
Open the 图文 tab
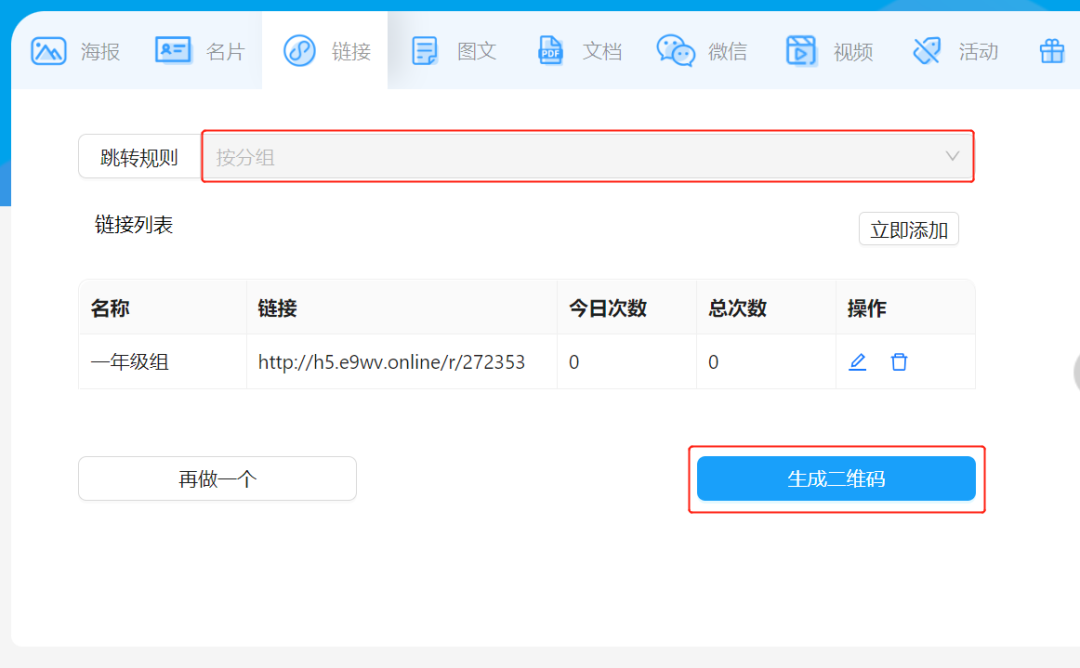click(x=450, y=51)
